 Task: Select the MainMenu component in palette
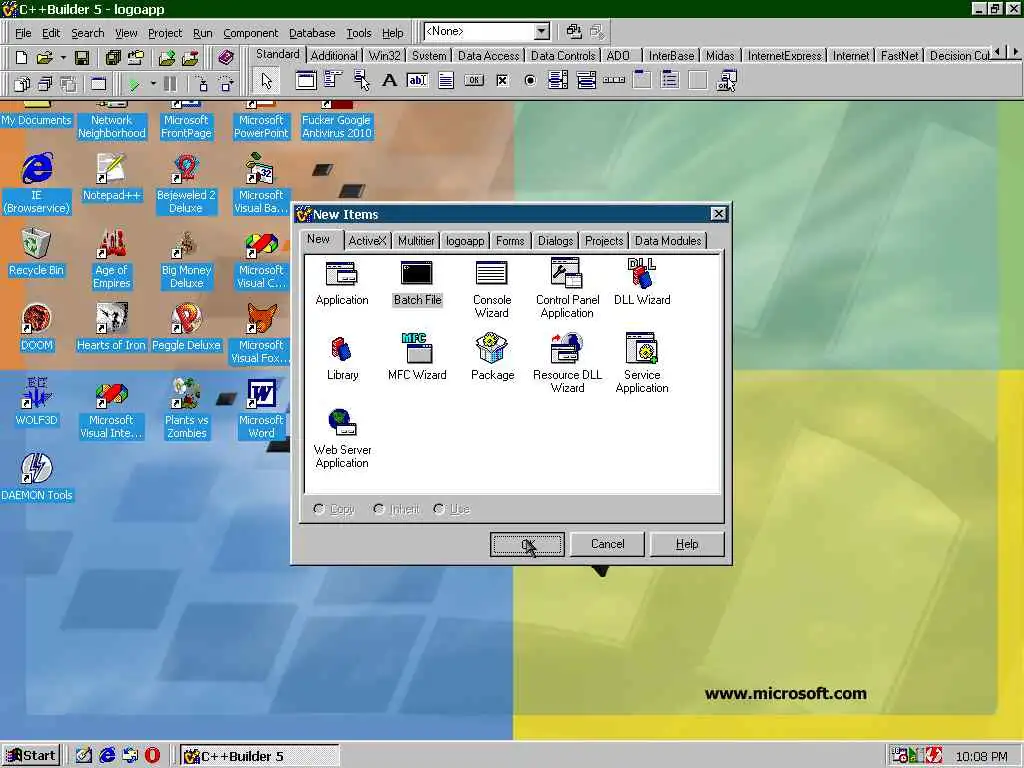(x=333, y=80)
